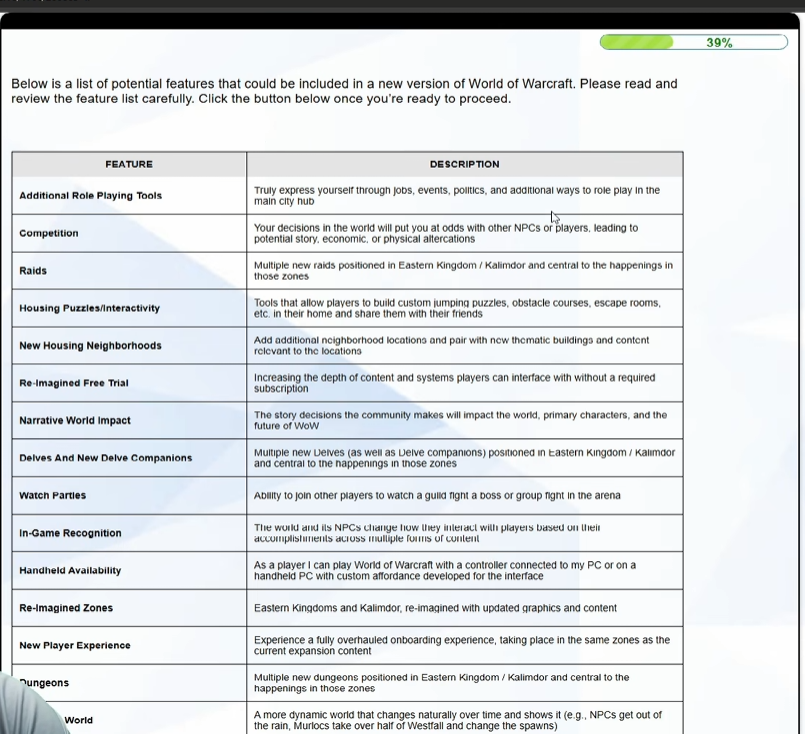Click description 'The story decisions the community makes'
This screenshot has height=734, width=805.
tap(460, 420)
